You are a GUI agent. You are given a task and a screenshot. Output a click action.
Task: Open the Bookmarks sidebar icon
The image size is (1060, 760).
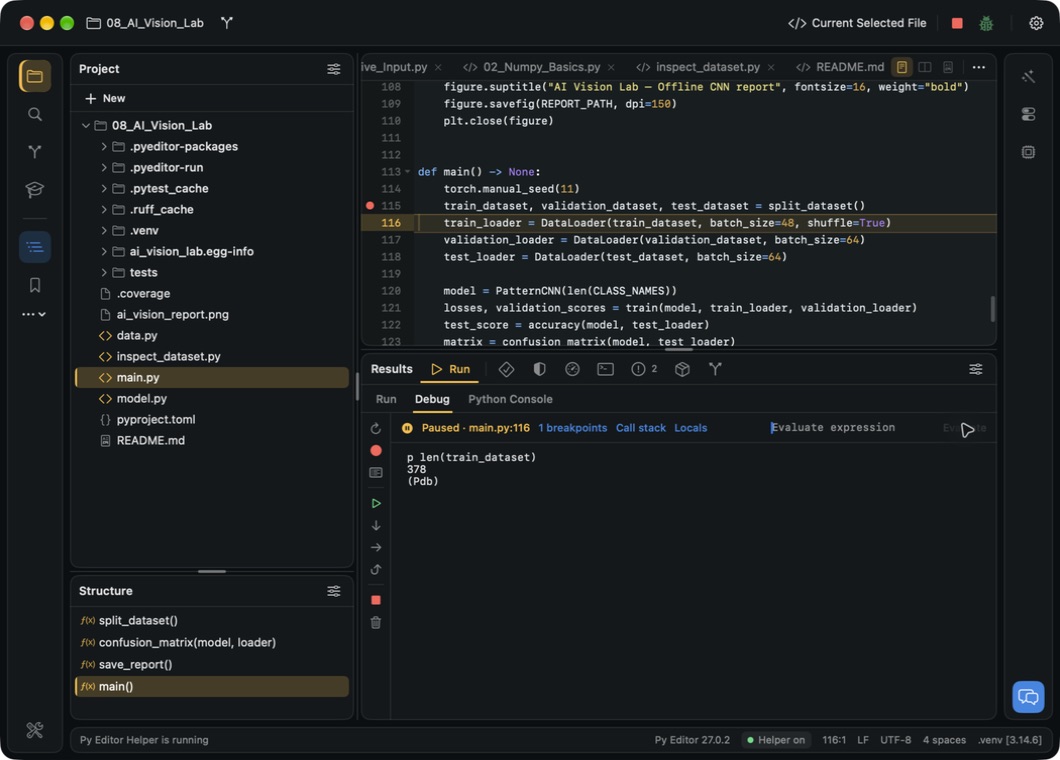[34, 285]
